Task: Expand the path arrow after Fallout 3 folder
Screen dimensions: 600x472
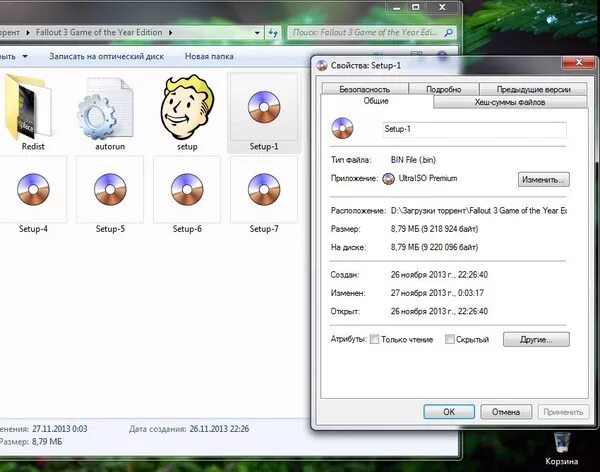Action: click(170, 33)
